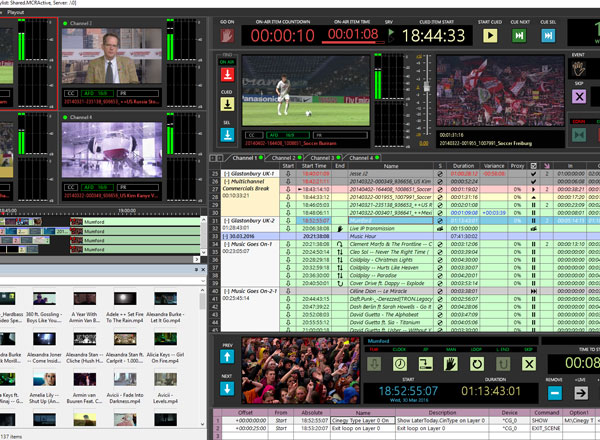Click the green CUE NEXT button
Image resolution: width=600 pixels, height=440 pixels.
[x=519, y=35]
